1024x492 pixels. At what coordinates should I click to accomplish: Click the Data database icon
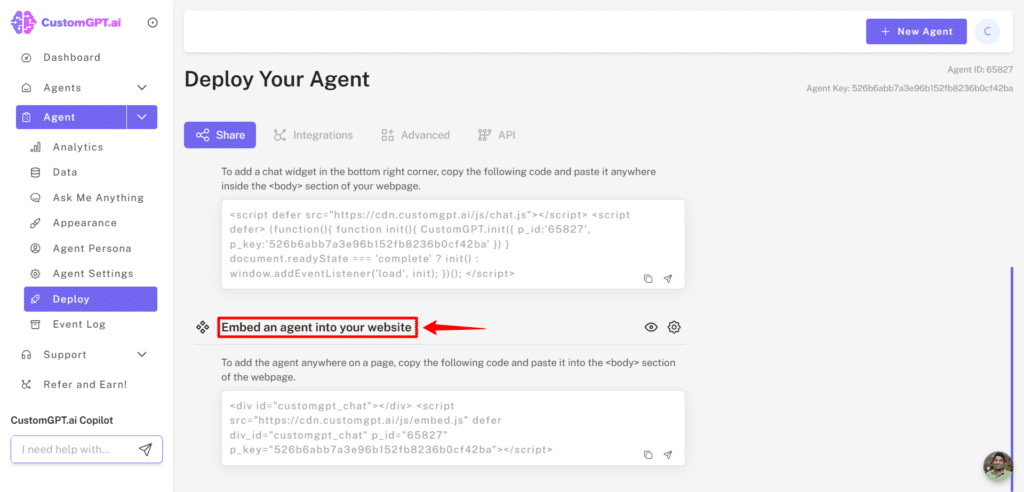[36, 172]
